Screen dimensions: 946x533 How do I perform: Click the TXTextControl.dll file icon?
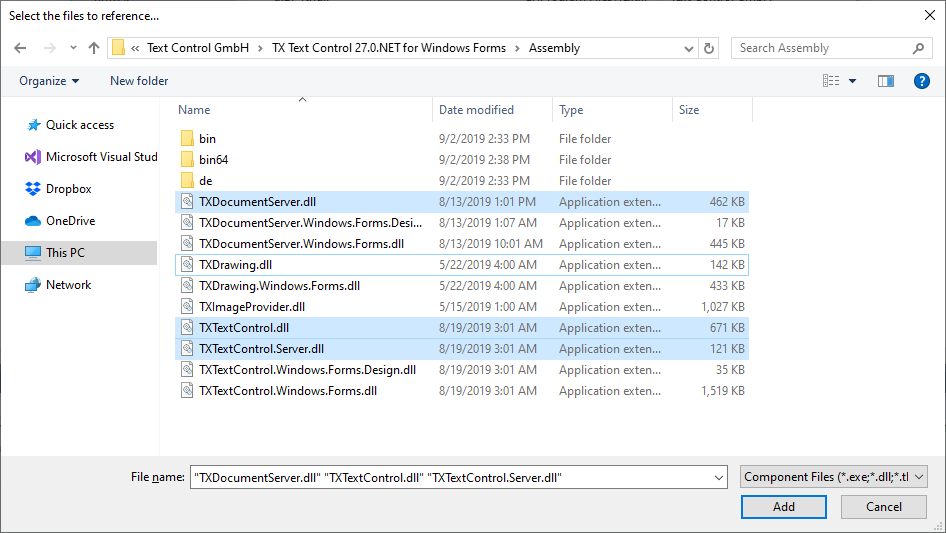187,328
